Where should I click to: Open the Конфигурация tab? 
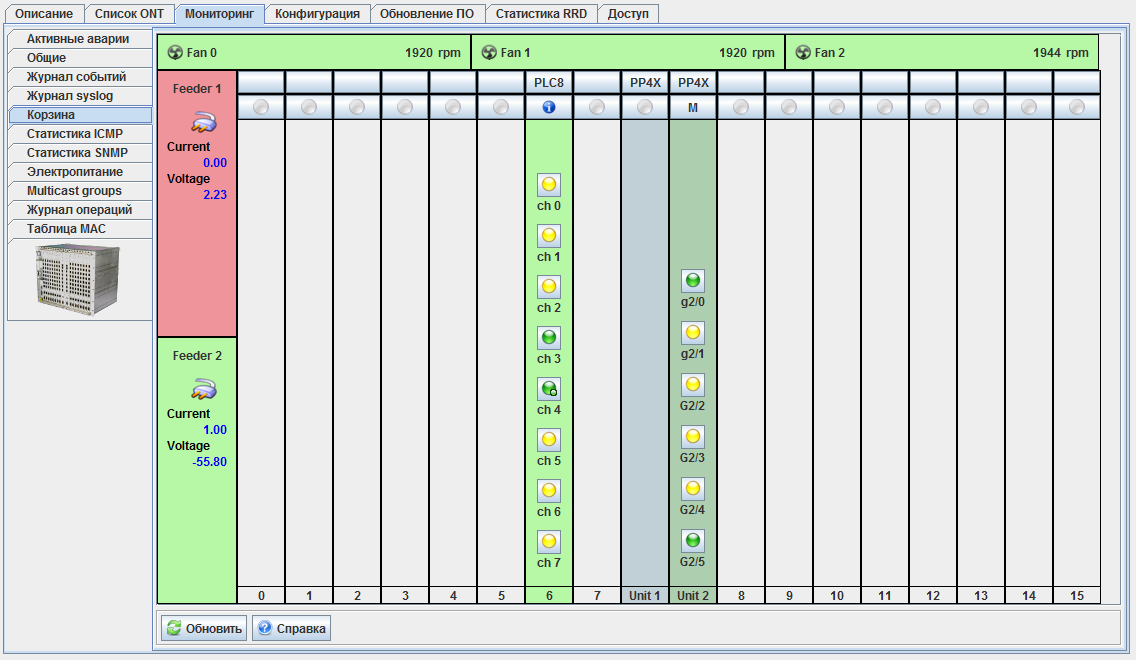[317, 14]
